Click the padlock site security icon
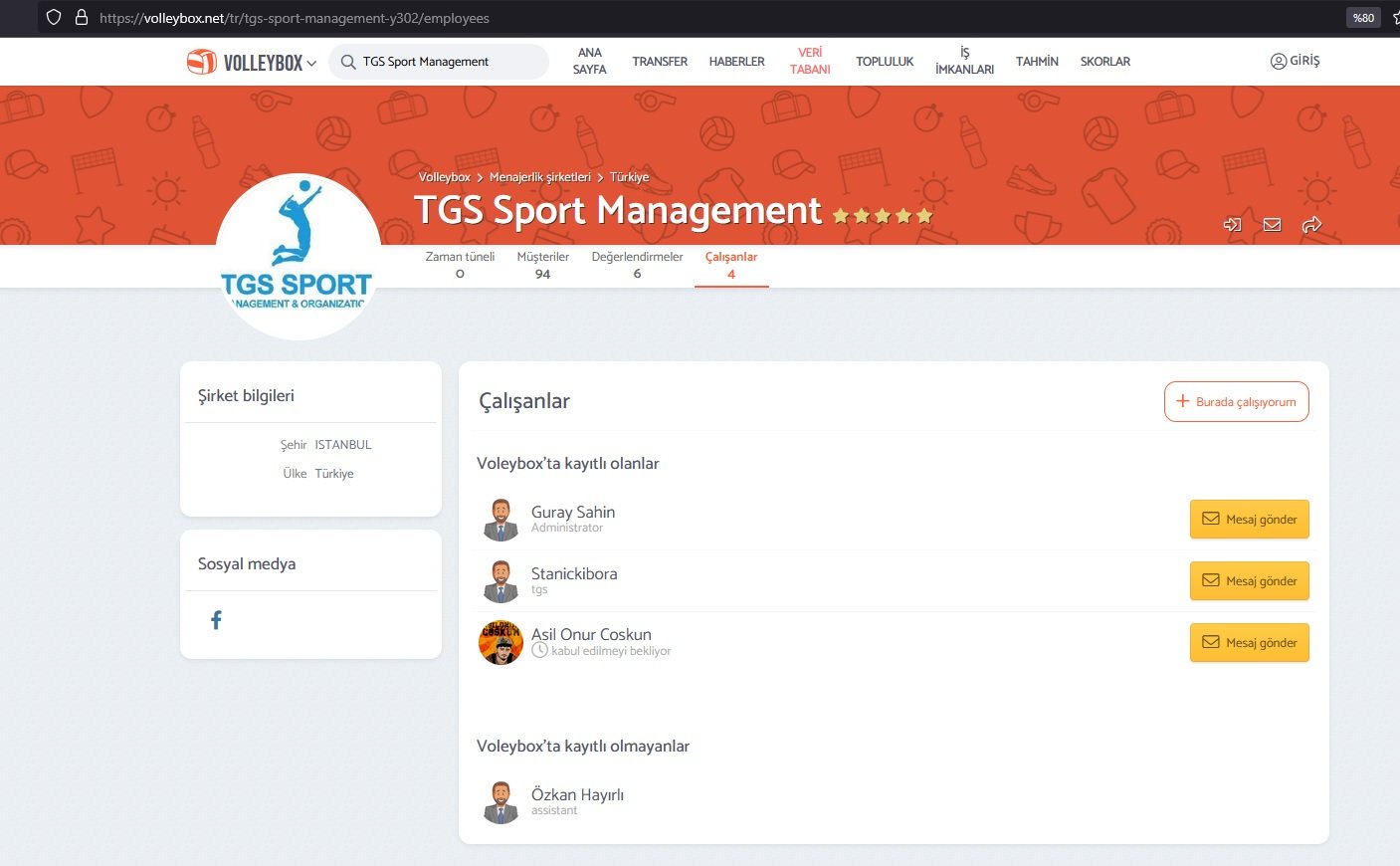This screenshot has height=866, width=1400. tap(82, 17)
